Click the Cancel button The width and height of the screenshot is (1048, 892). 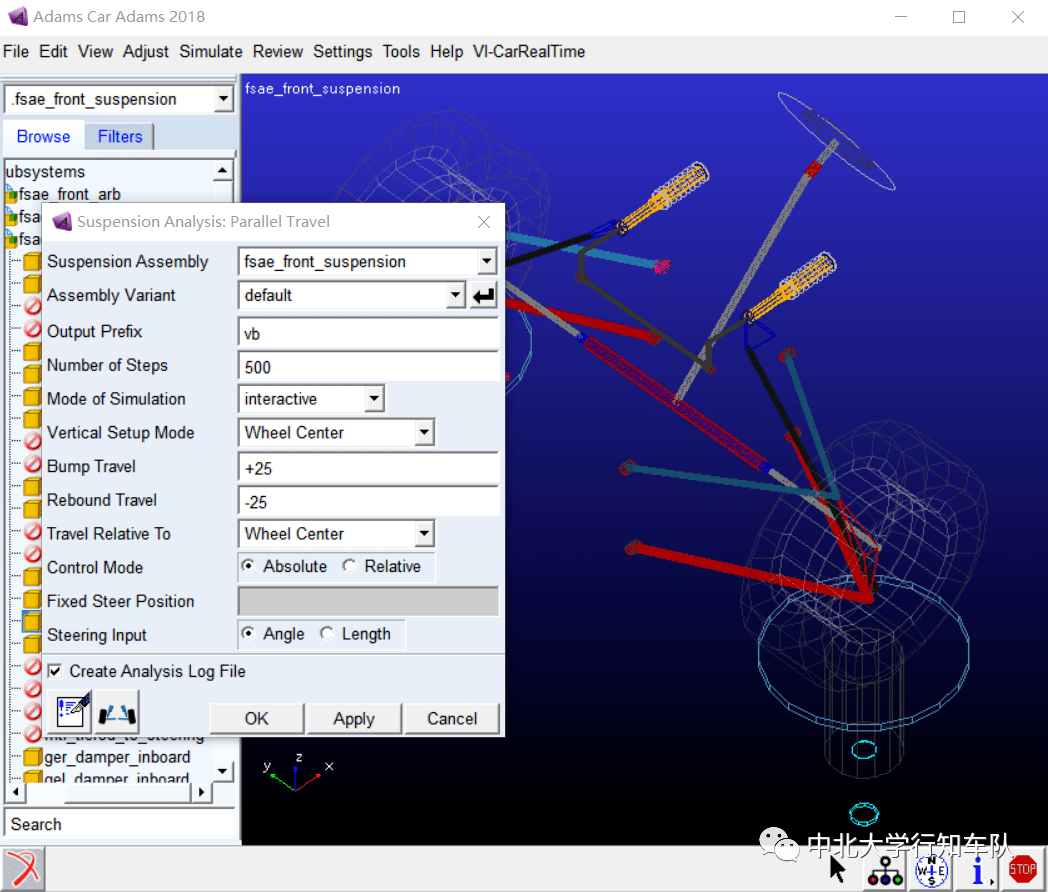click(x=452, y=718)
